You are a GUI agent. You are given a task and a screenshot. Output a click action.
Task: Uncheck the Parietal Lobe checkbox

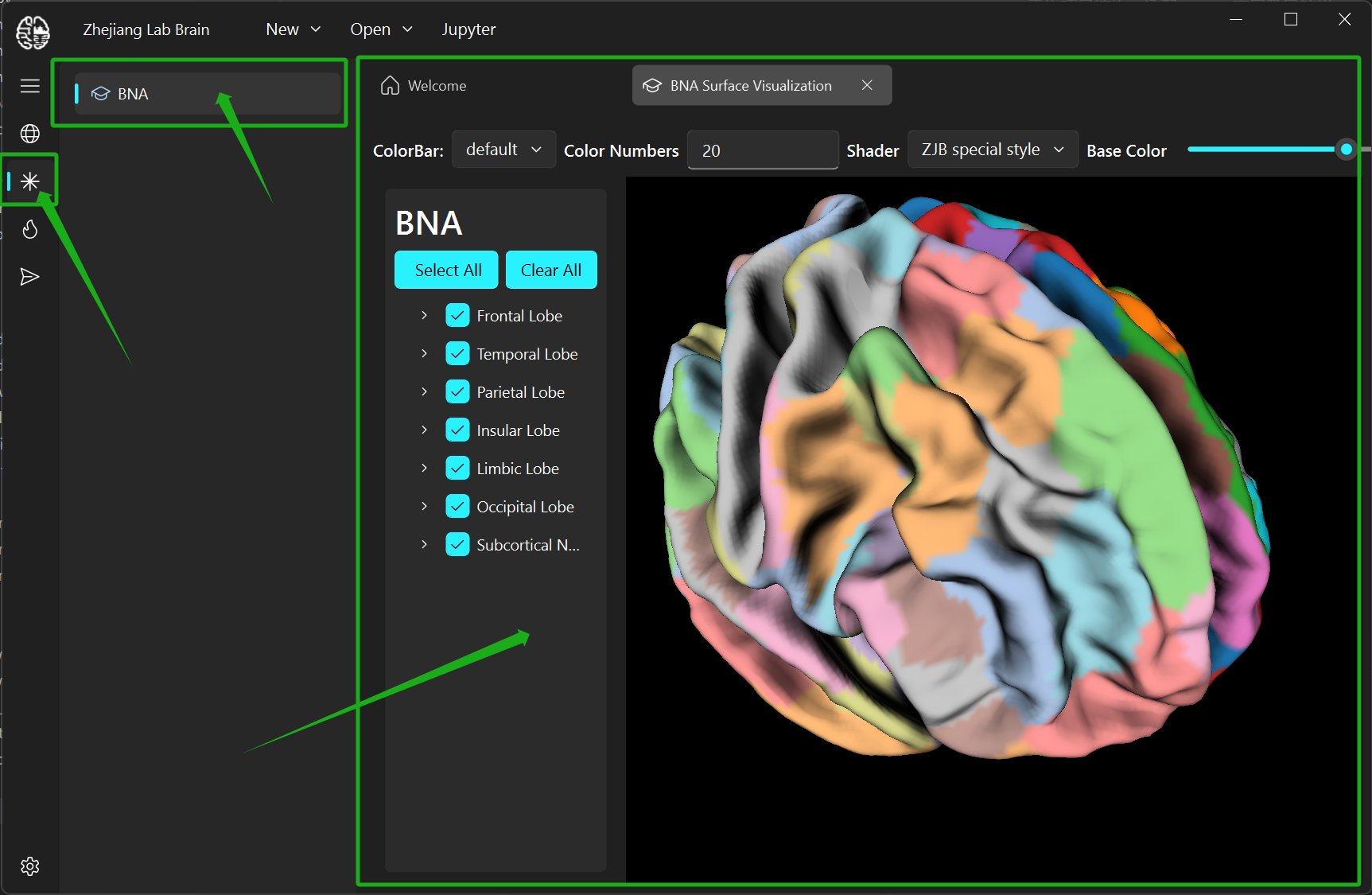coord(457,392)
